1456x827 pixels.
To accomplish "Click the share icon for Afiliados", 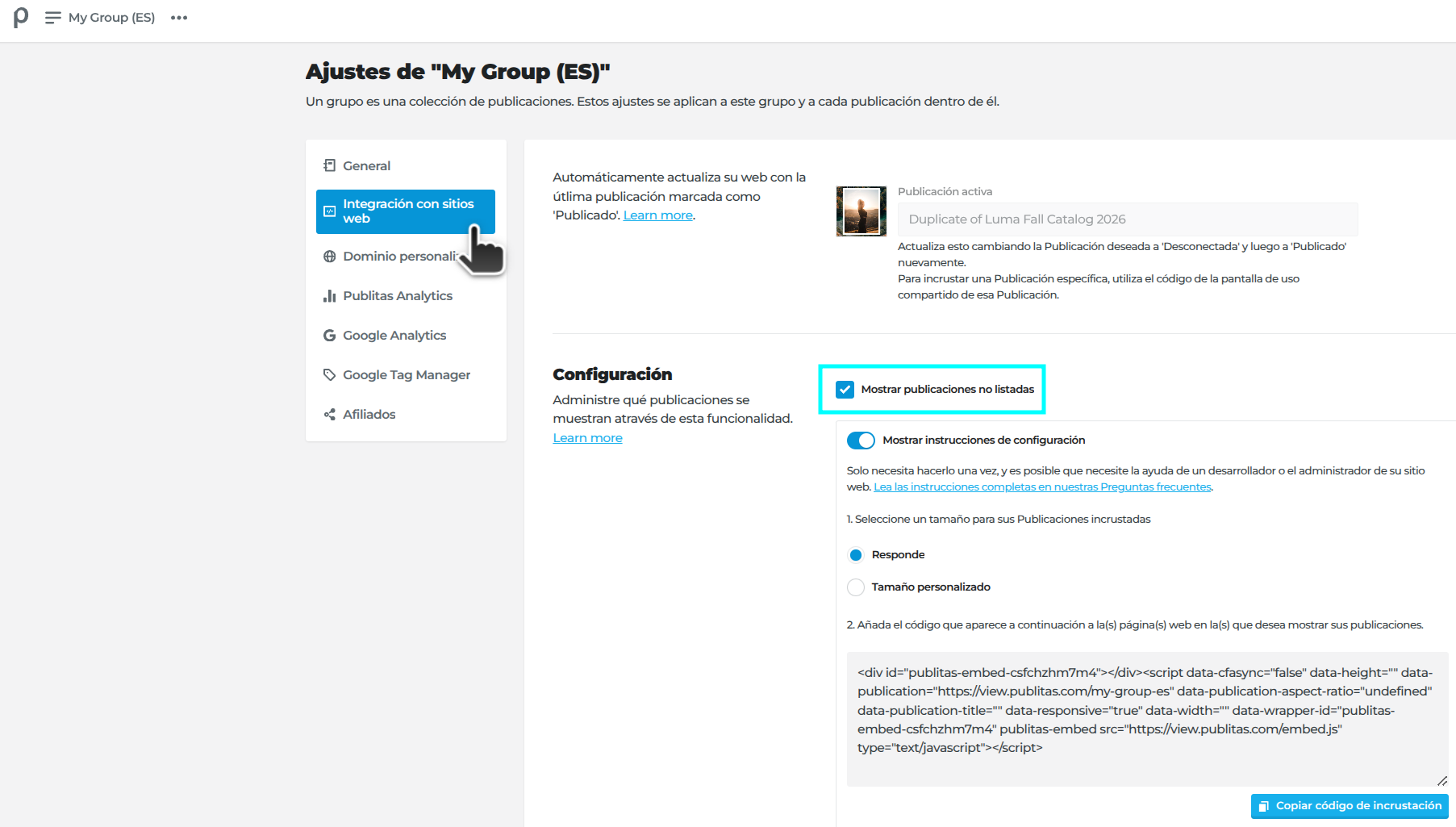I will pos(329,415).
